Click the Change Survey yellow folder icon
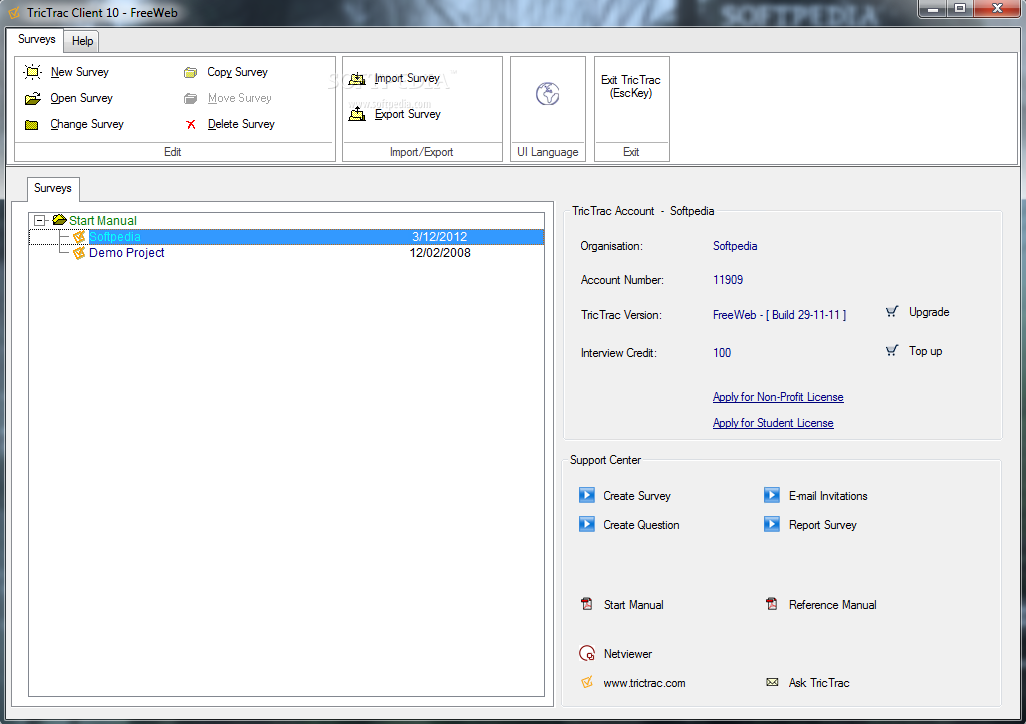Screen dimensions: 1026x724 pos(31,124)
